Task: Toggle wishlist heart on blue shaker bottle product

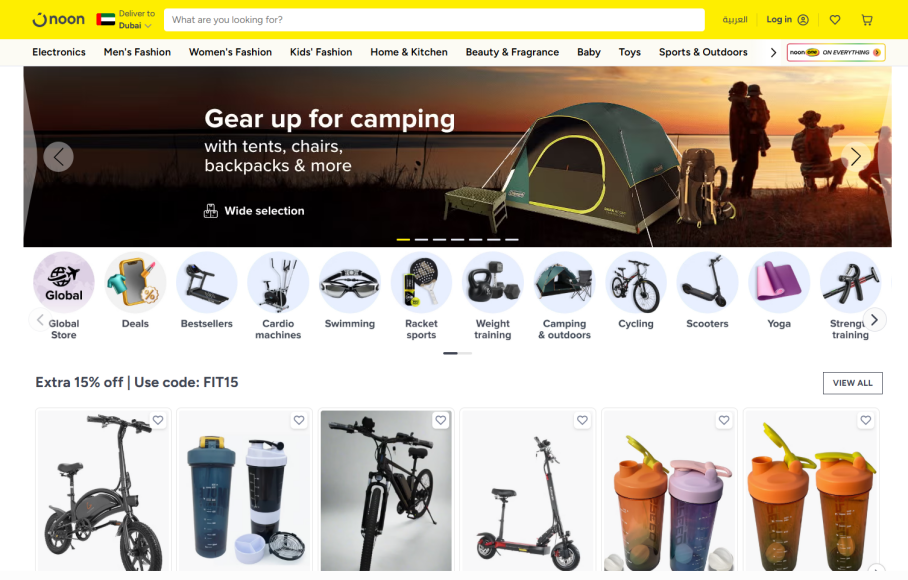Action: [x=299, y=420]
